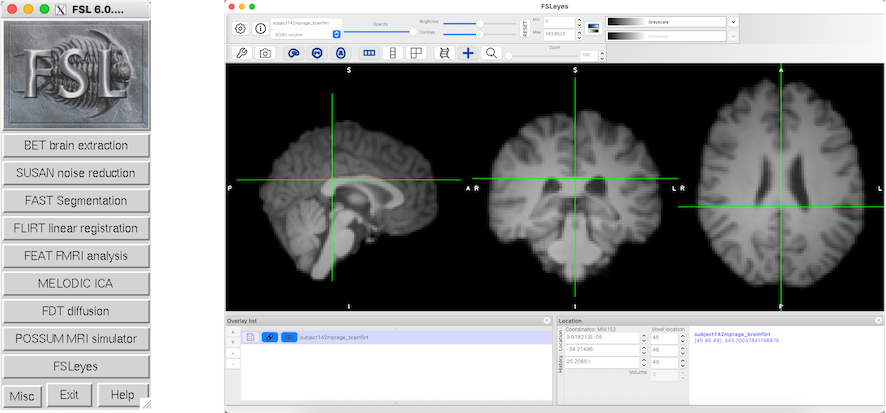886x413 pixels.
Task: Switch to horizontal canvas layout
Action: pos(369,53)
